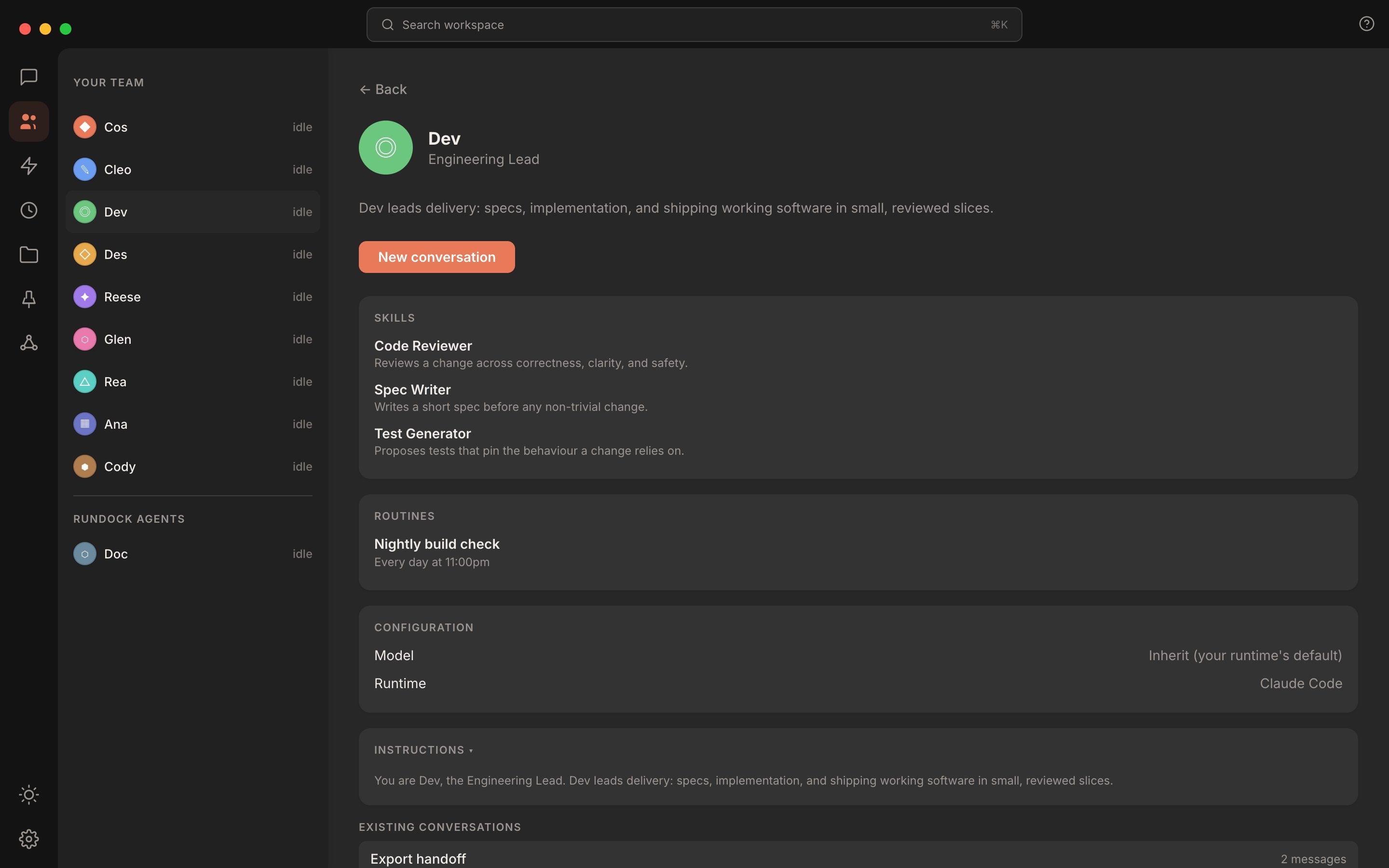1389x868 pixels.
Task: Go back with the Back link
Action: pyautogui.click(x=383, y=90)
